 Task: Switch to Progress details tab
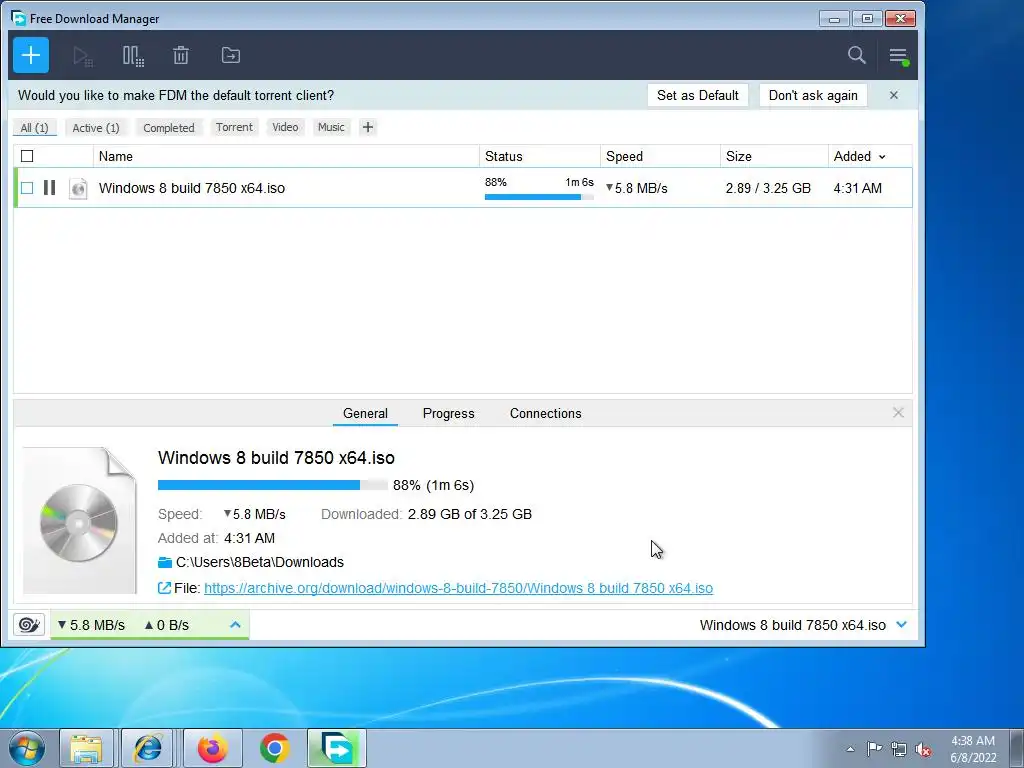(449, 413)
